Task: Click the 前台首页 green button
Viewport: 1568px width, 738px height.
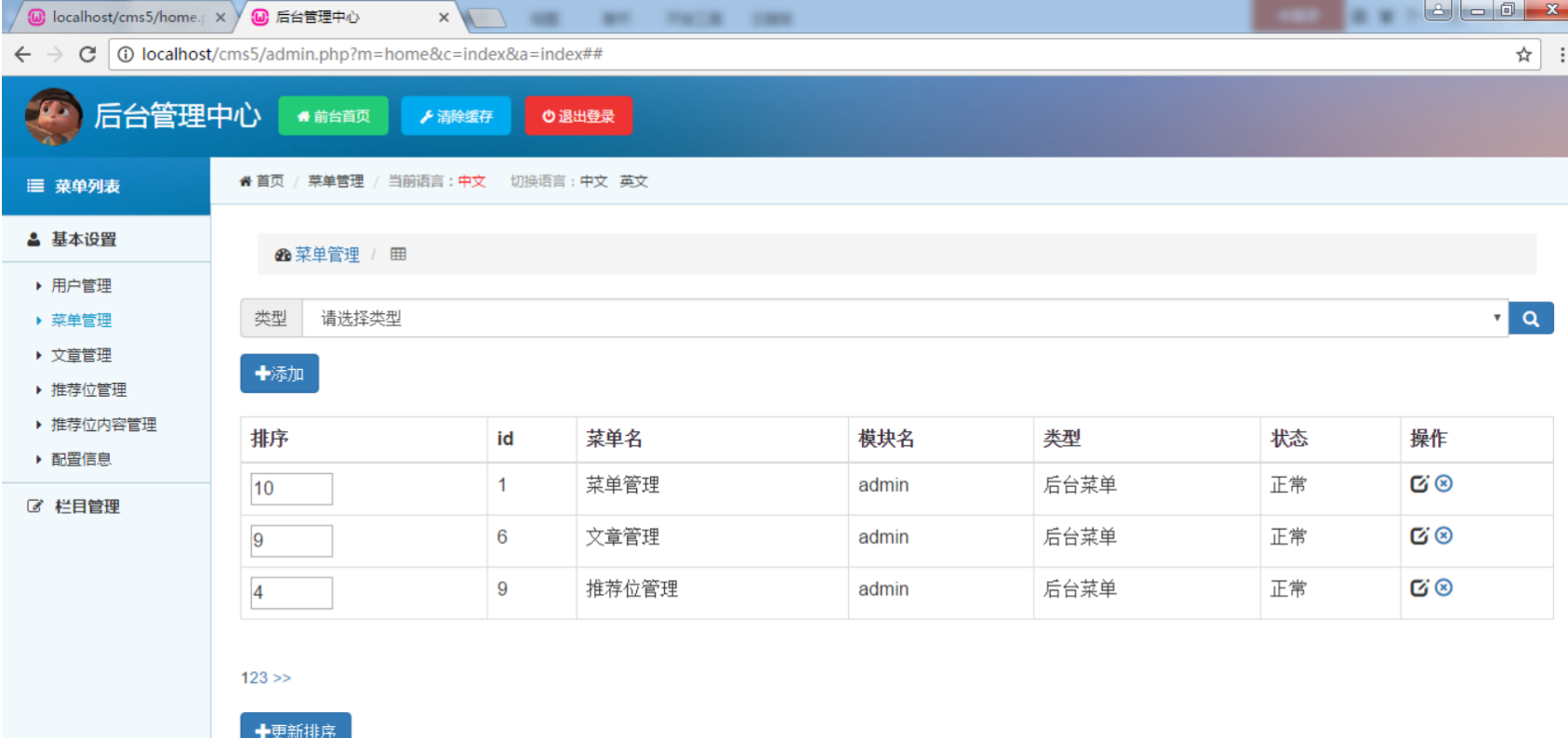Action: click(333, 116)
